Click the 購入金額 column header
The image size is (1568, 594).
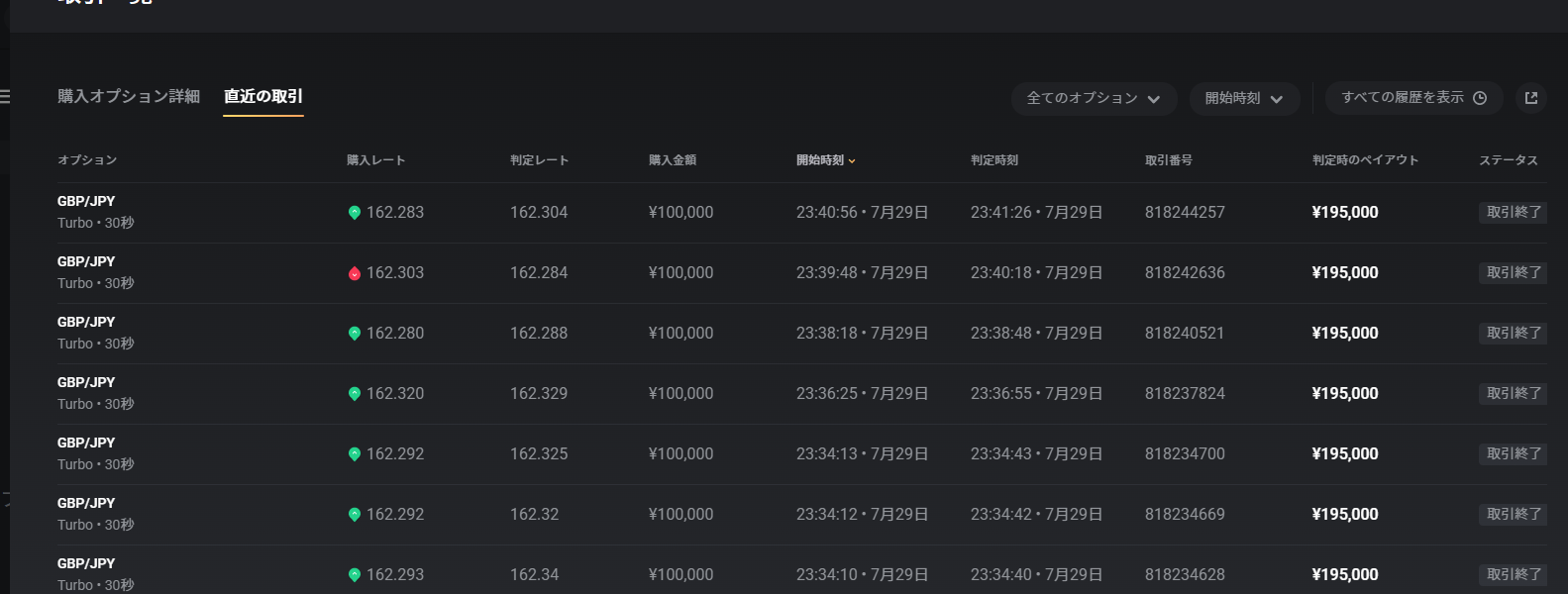click(673, 160)
